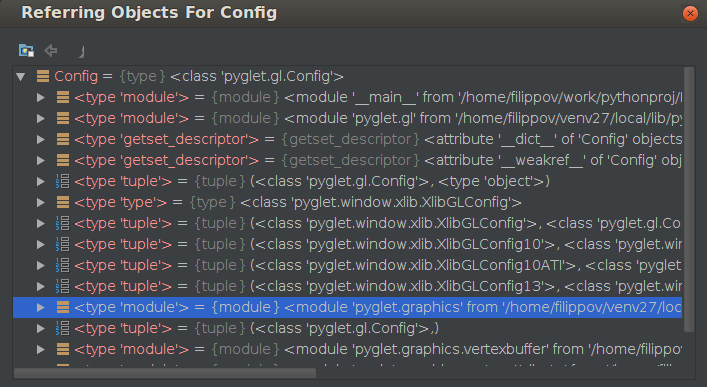
Task: Close the Referring Objects For Config dialog
Action: tap(690, 14)
